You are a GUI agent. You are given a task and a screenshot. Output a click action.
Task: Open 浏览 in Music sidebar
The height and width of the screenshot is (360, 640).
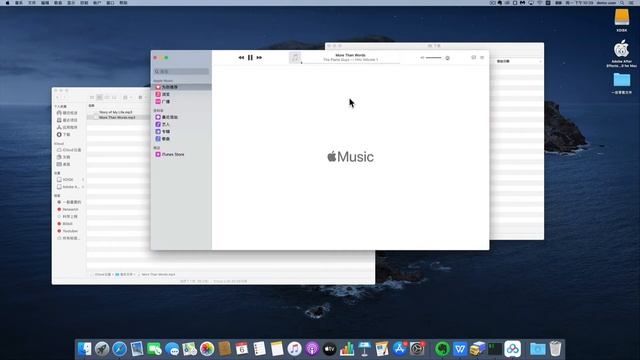pos(182,94)
